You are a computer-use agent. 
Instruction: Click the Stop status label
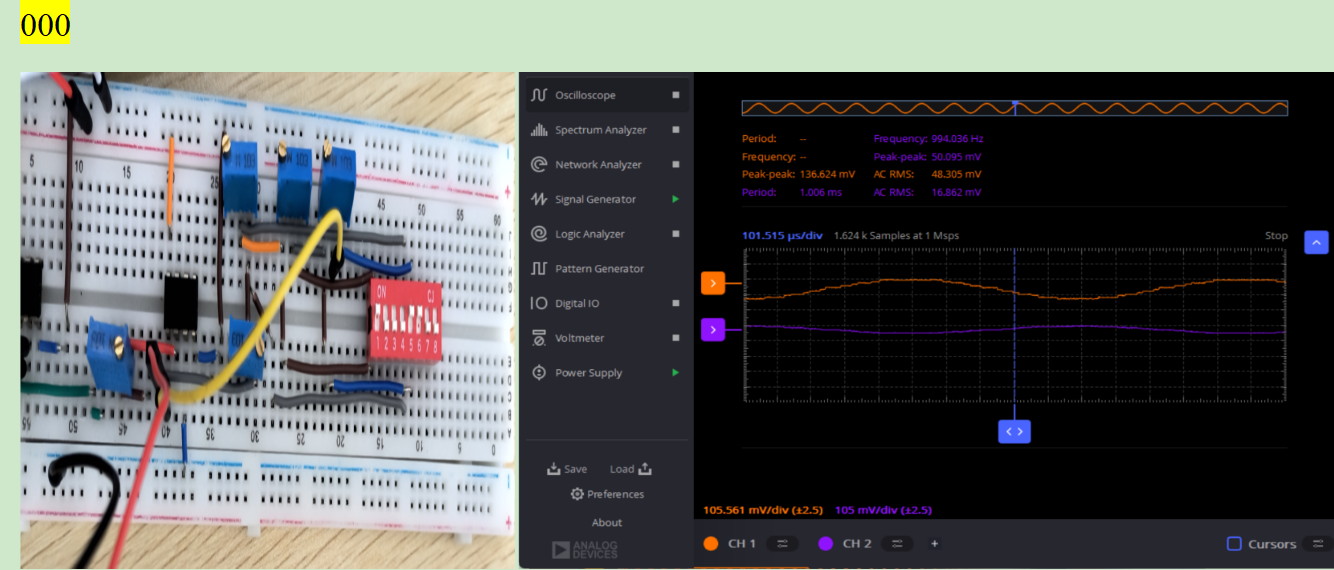click(x=1276, y=236)
